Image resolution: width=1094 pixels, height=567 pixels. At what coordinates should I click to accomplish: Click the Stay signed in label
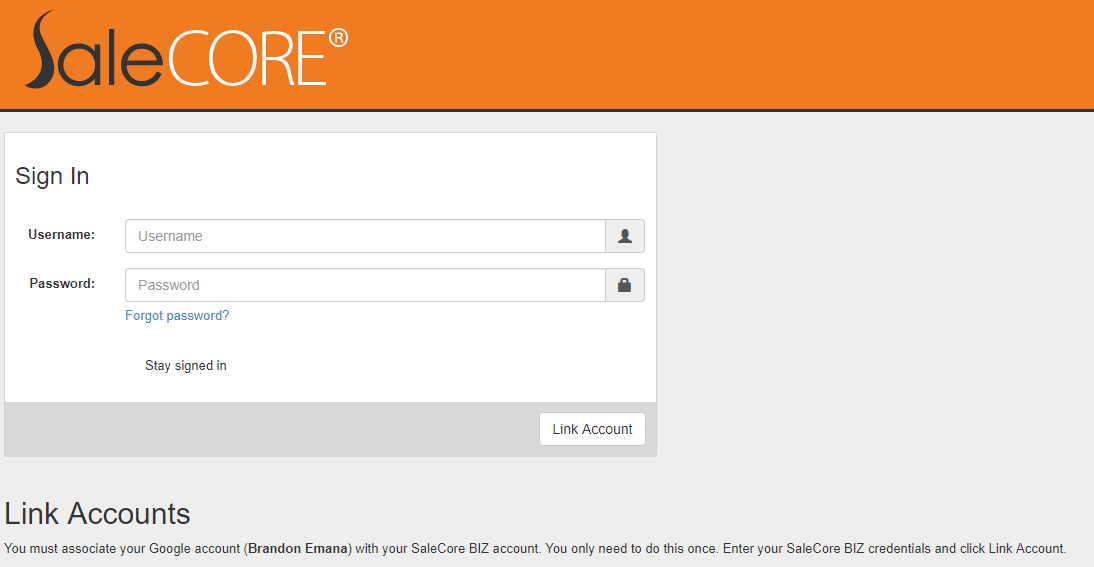(x=186, y=365)
